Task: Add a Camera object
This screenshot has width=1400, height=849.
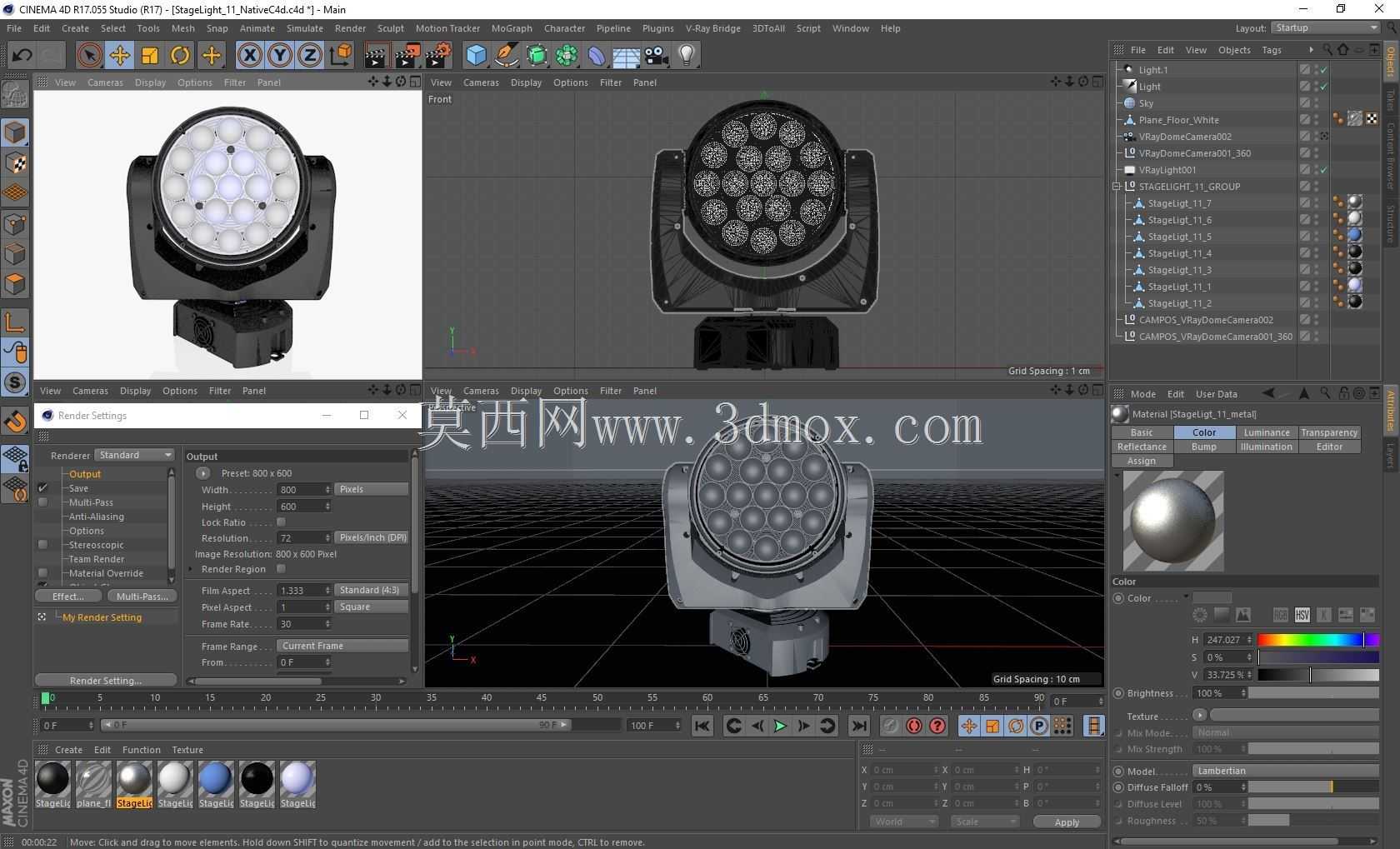Action: [x=657, y=56]
